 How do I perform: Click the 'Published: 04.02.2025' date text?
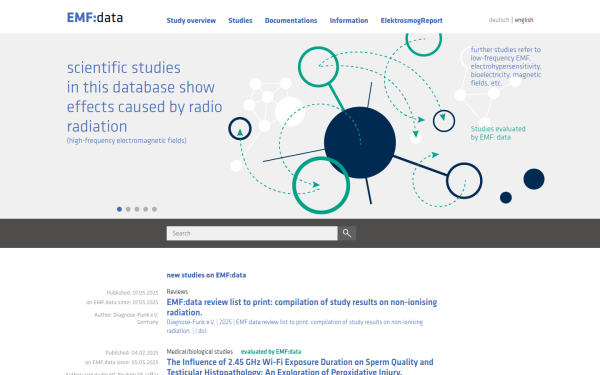pos(132,353)
